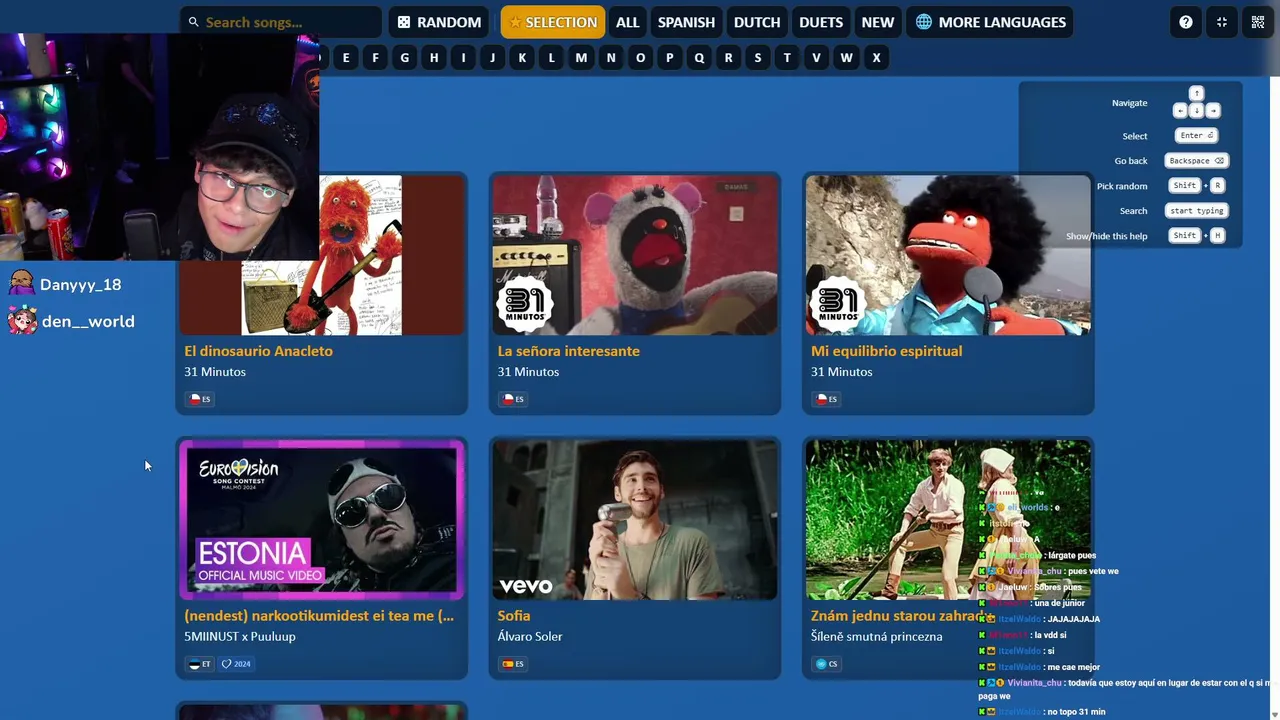Click the 'Show/hide this help' label
This screenshot has width=1280, height=720.
click(x=1107, y=236)
